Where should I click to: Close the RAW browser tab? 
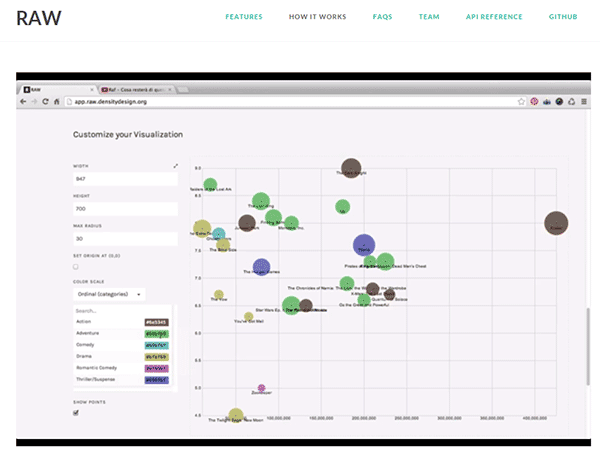[92, 90]
